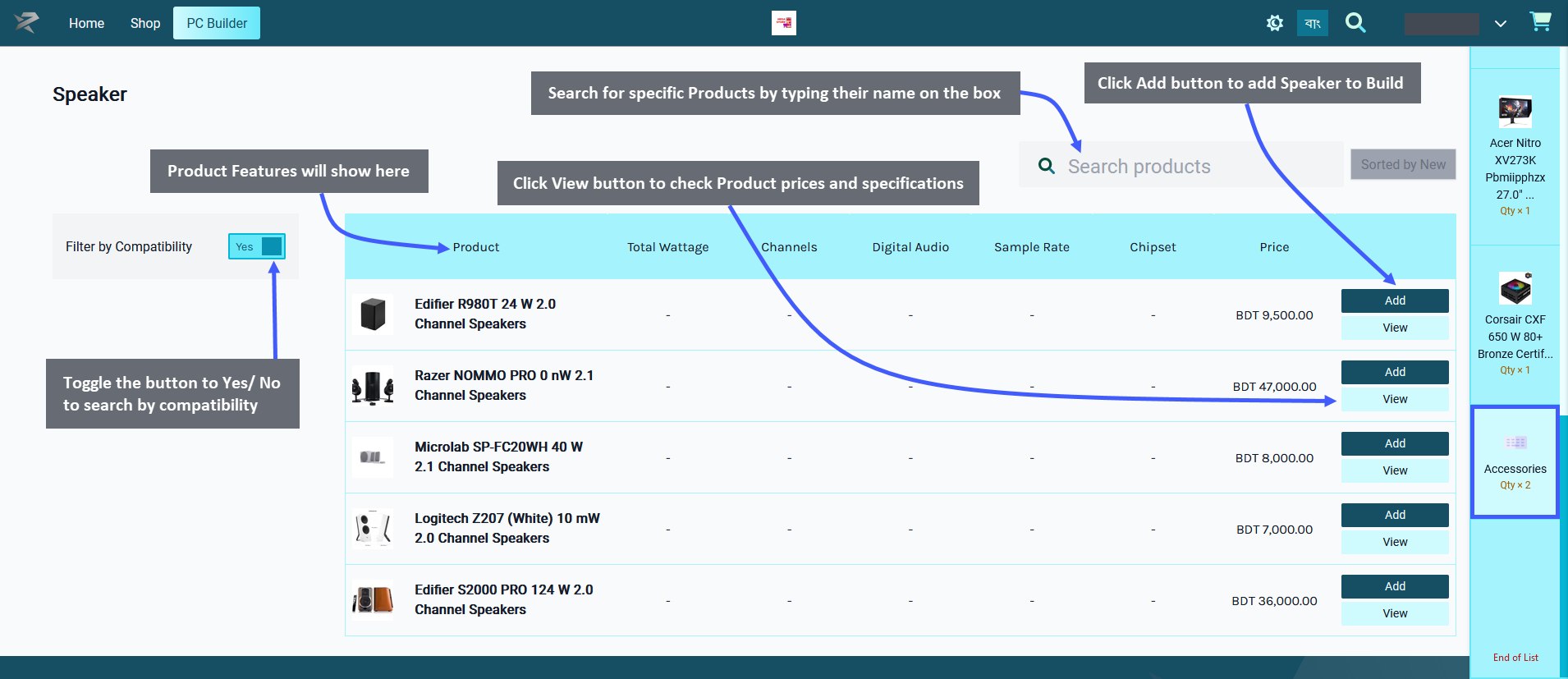Open the settings gear icon

pyautogui.click(x=1274, y=23)
